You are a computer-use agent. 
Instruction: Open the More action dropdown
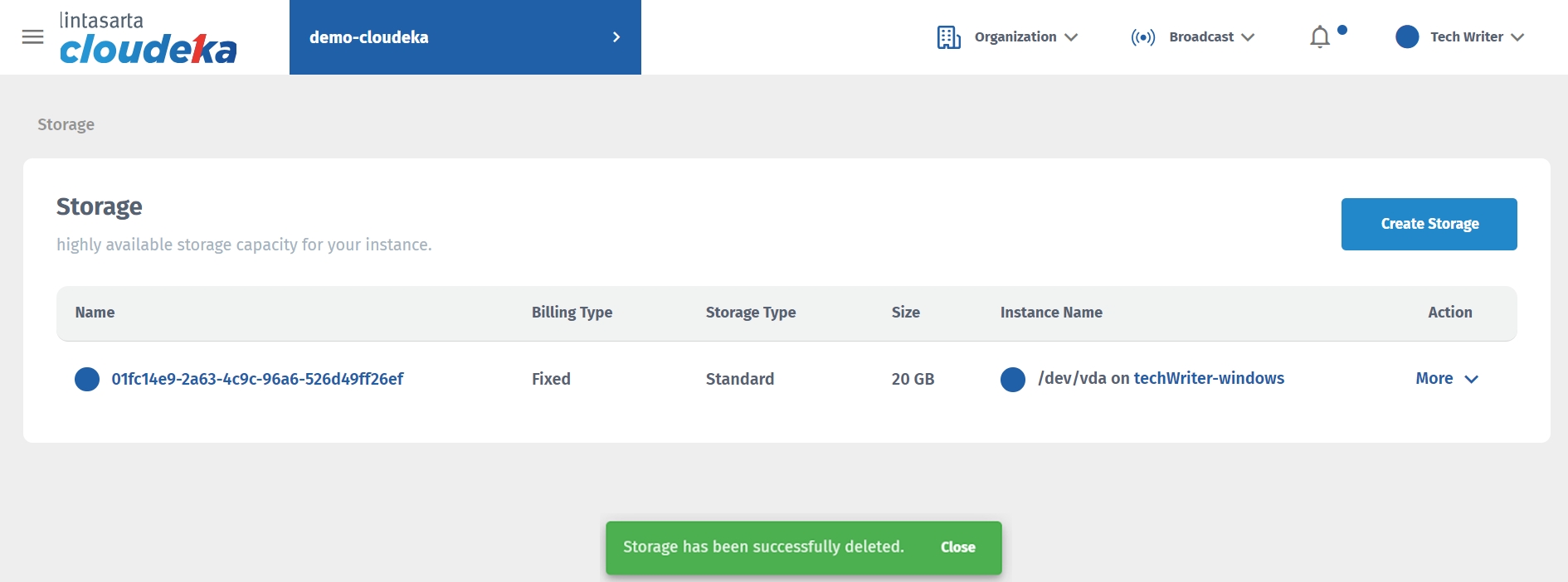click(x=1446, y=379)
